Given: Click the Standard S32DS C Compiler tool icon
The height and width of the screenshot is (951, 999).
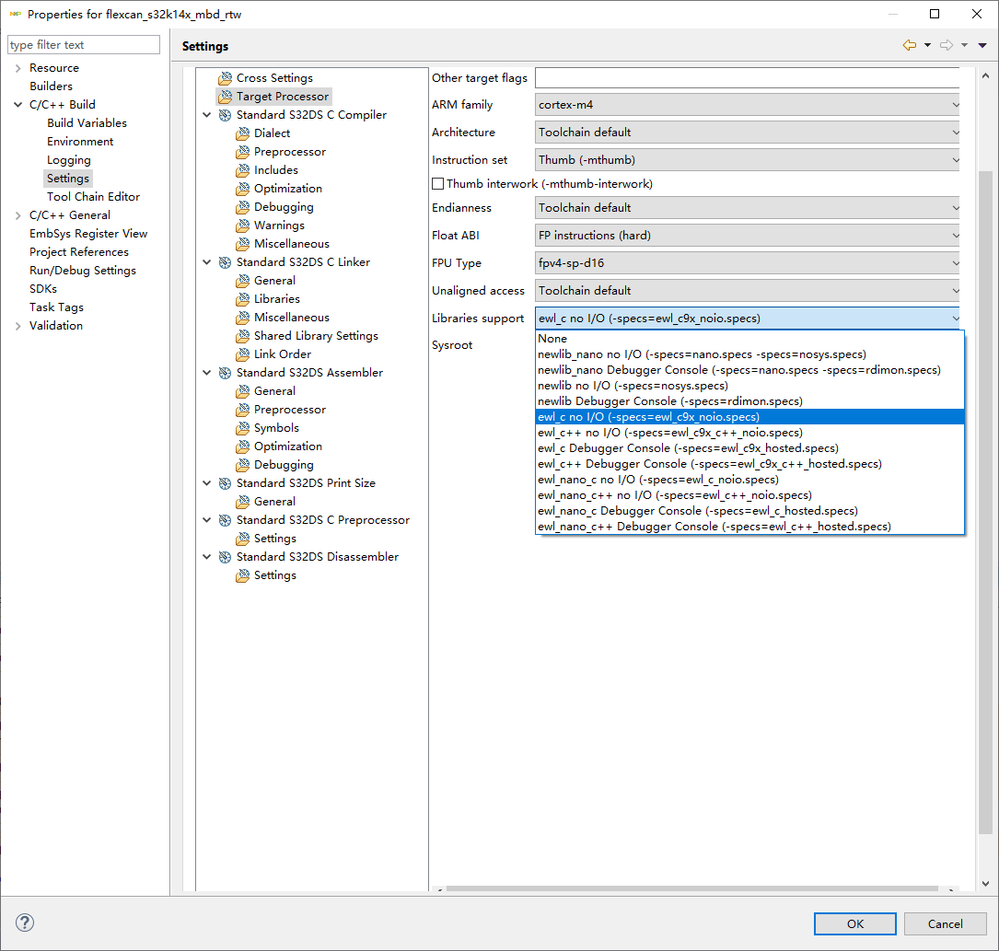Looking at the screenshot, I should coord(225,115).
